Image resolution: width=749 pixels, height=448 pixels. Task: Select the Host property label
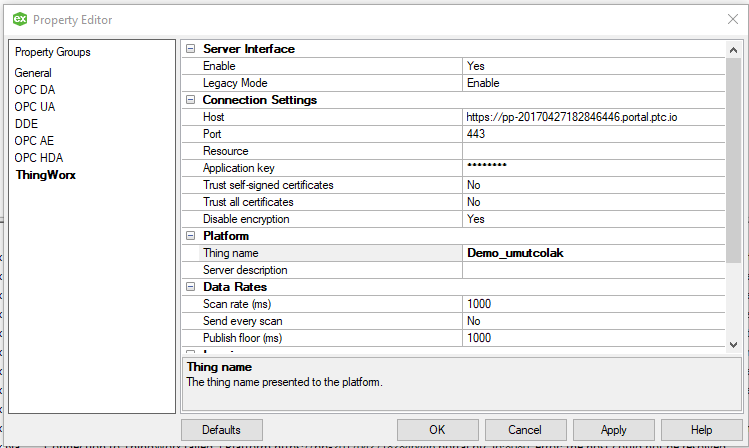[214, 117]
